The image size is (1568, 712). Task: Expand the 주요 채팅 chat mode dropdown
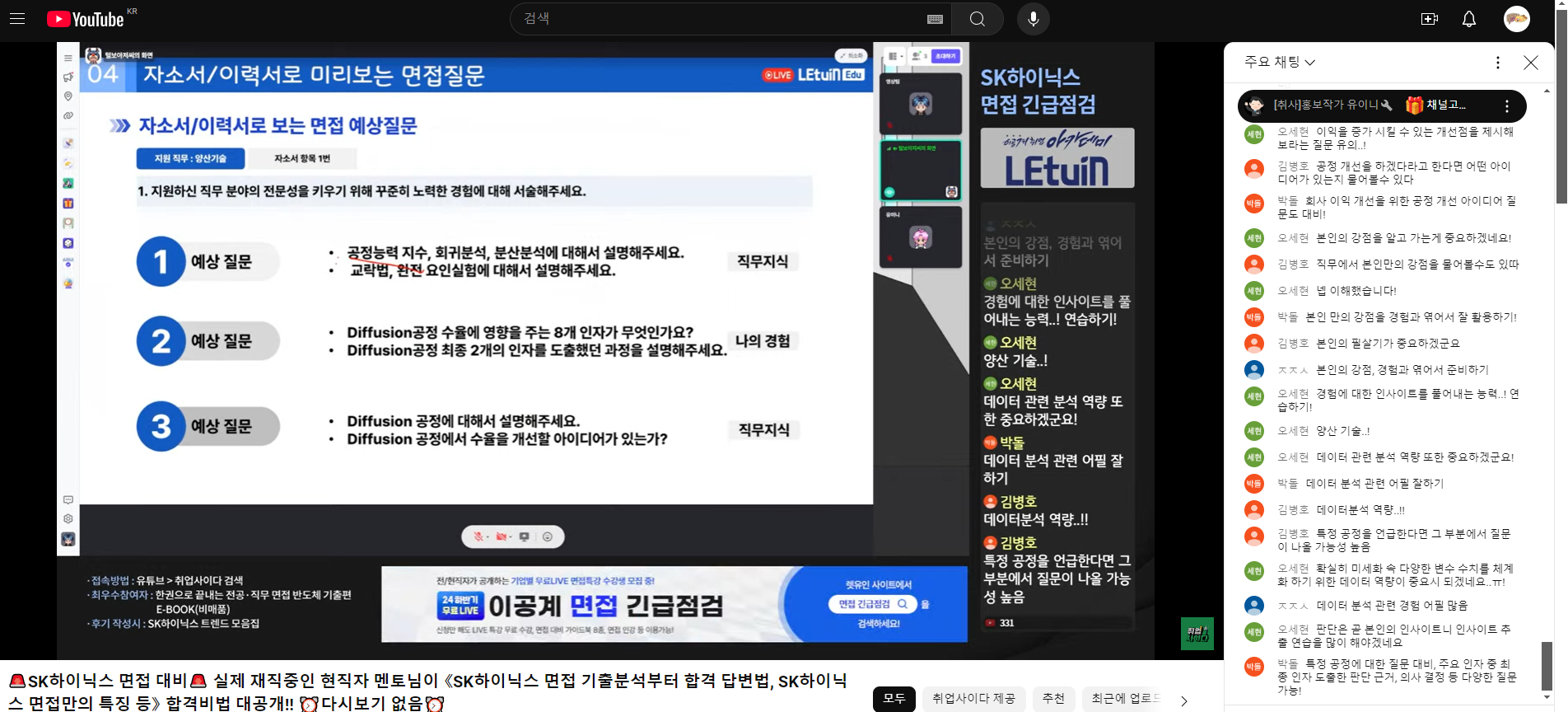point(1280,62)
